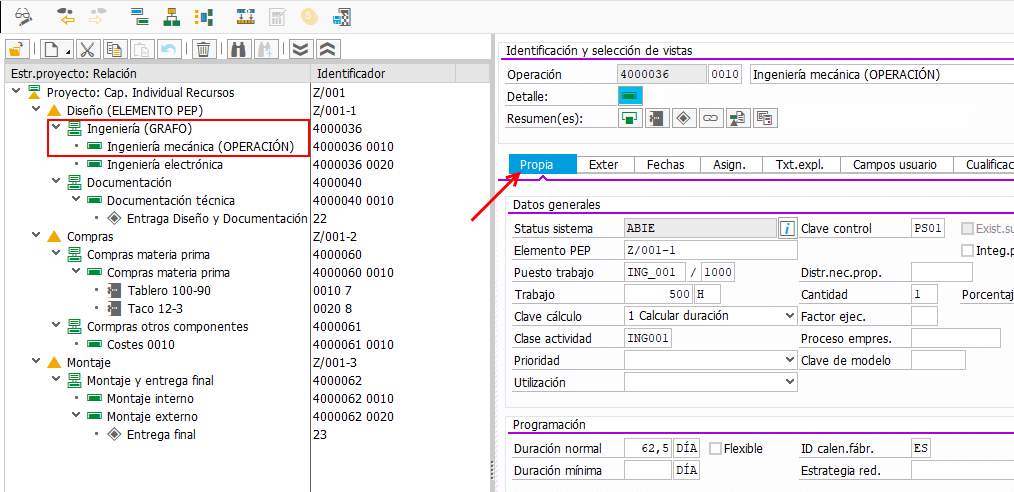
Task: Collapse the Montaje PEP element node
Action: (37, 363)
